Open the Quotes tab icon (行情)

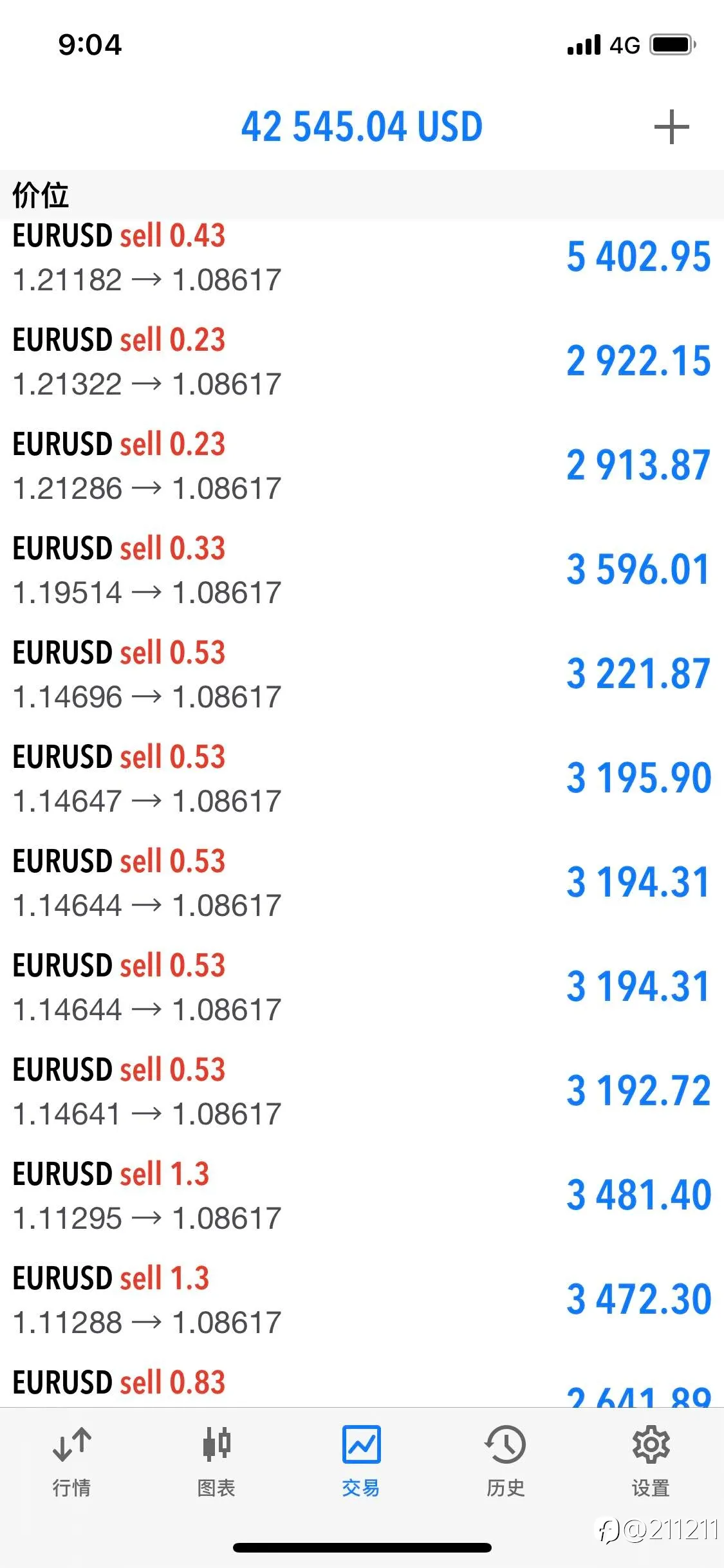pos(71,1444)
